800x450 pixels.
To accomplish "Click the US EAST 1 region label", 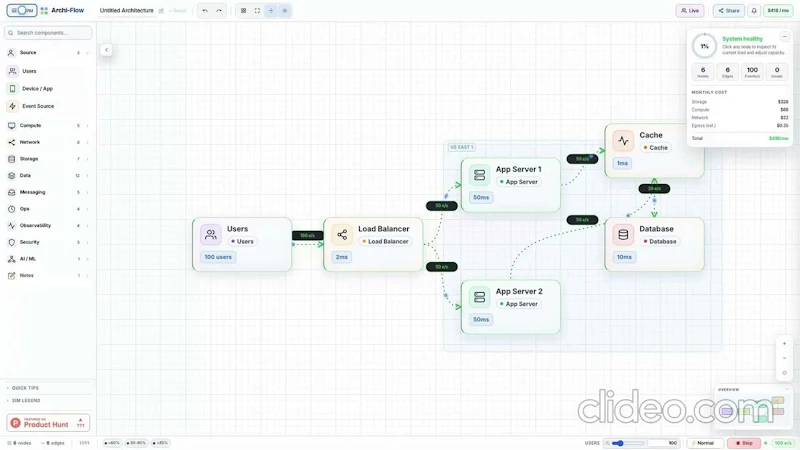I will [462, 147].
